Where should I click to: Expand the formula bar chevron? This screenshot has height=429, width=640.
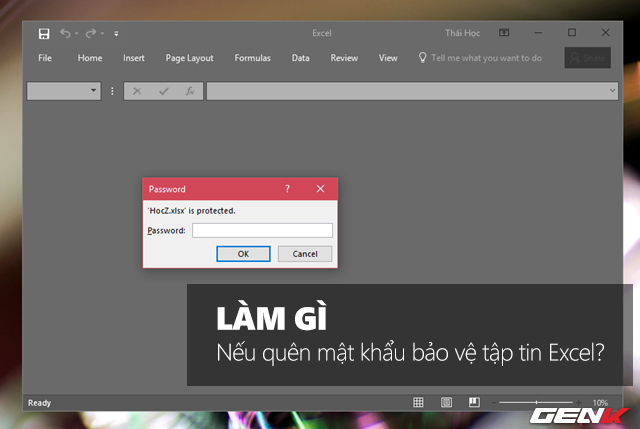tap(612, 90)
